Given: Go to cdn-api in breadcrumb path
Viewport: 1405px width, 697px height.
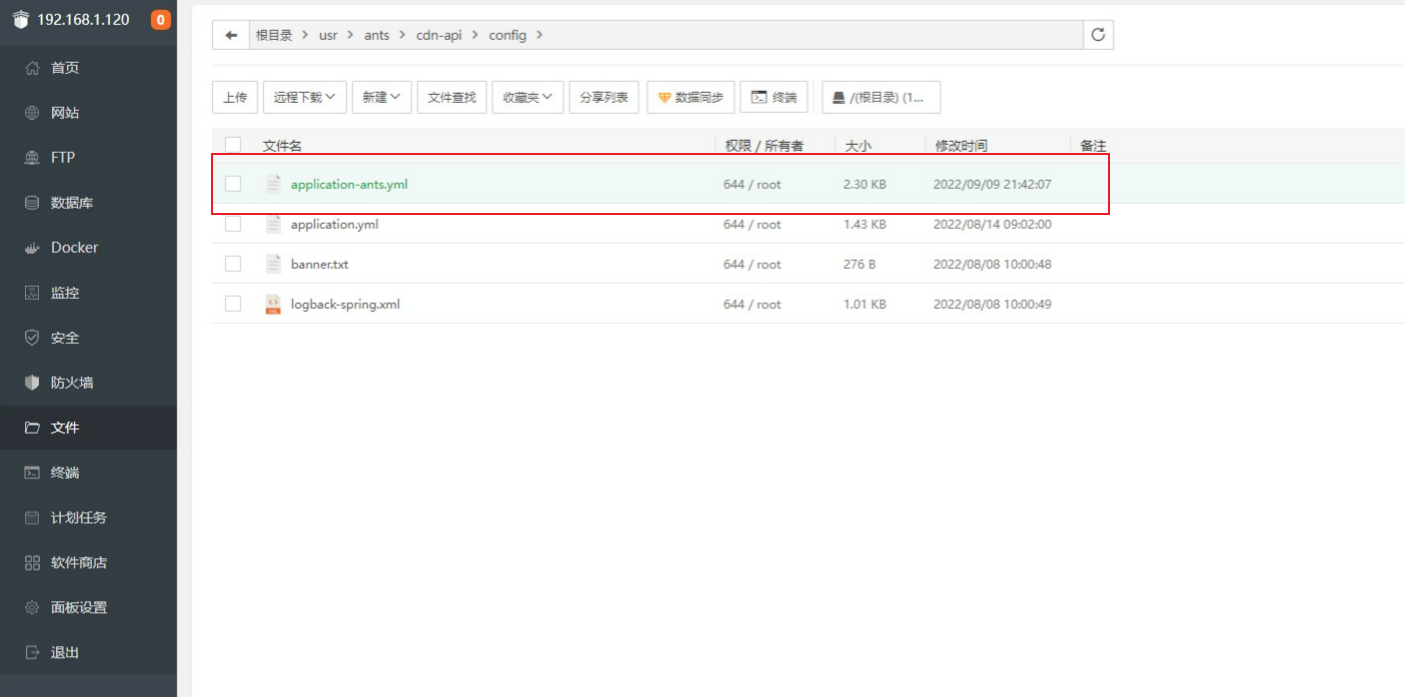Looking at the screenshot, I should tap(439, 35).
